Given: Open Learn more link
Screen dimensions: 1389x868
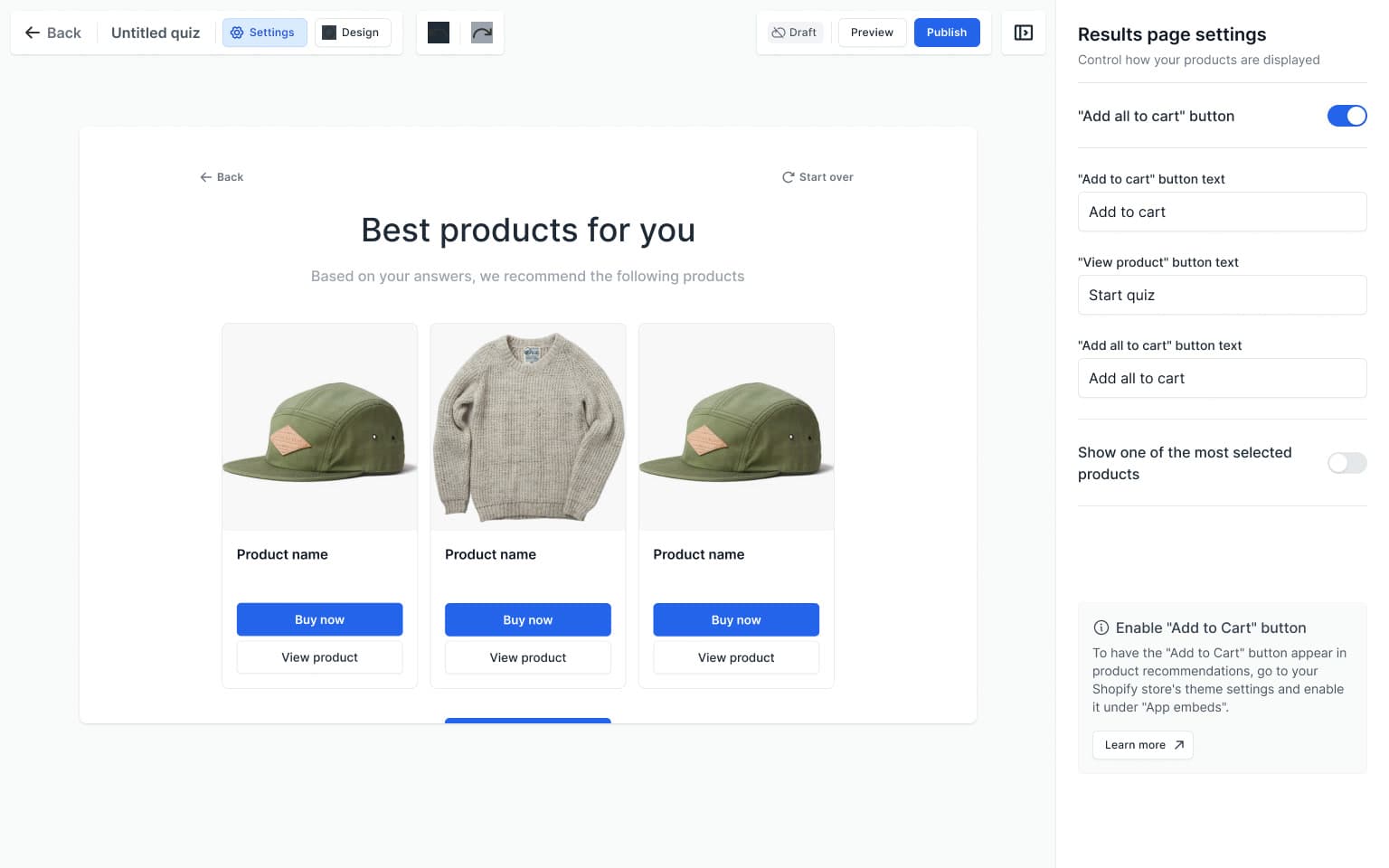Looking at the screenshot, I should (1143, 745).
